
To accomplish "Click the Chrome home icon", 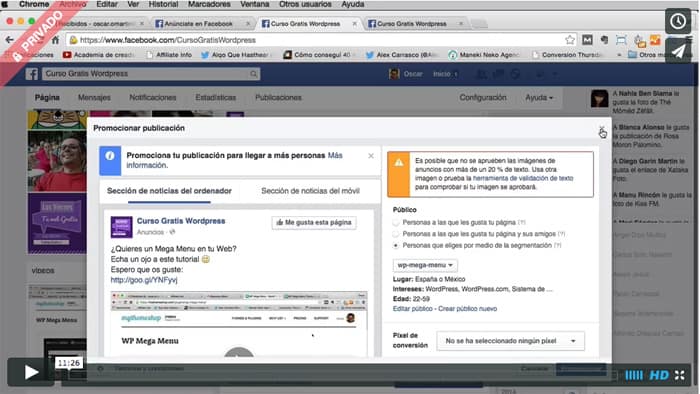I will pyautogui.click(x=55, y=40).
